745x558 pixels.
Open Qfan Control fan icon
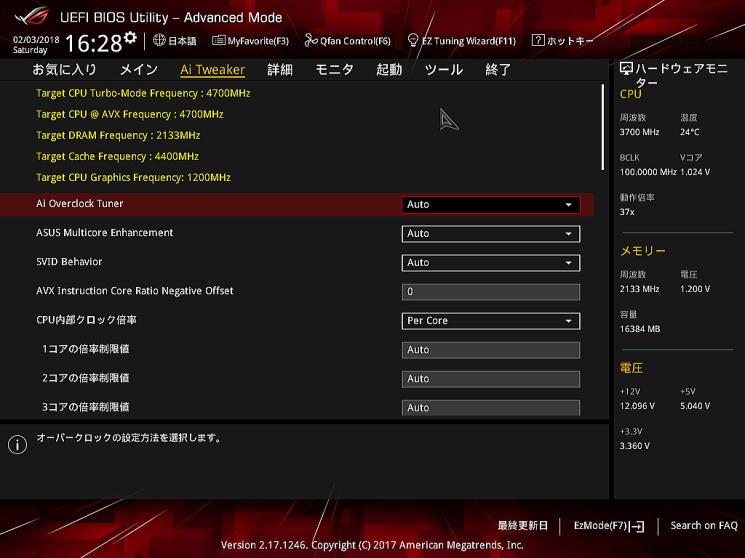click(311, 40)
